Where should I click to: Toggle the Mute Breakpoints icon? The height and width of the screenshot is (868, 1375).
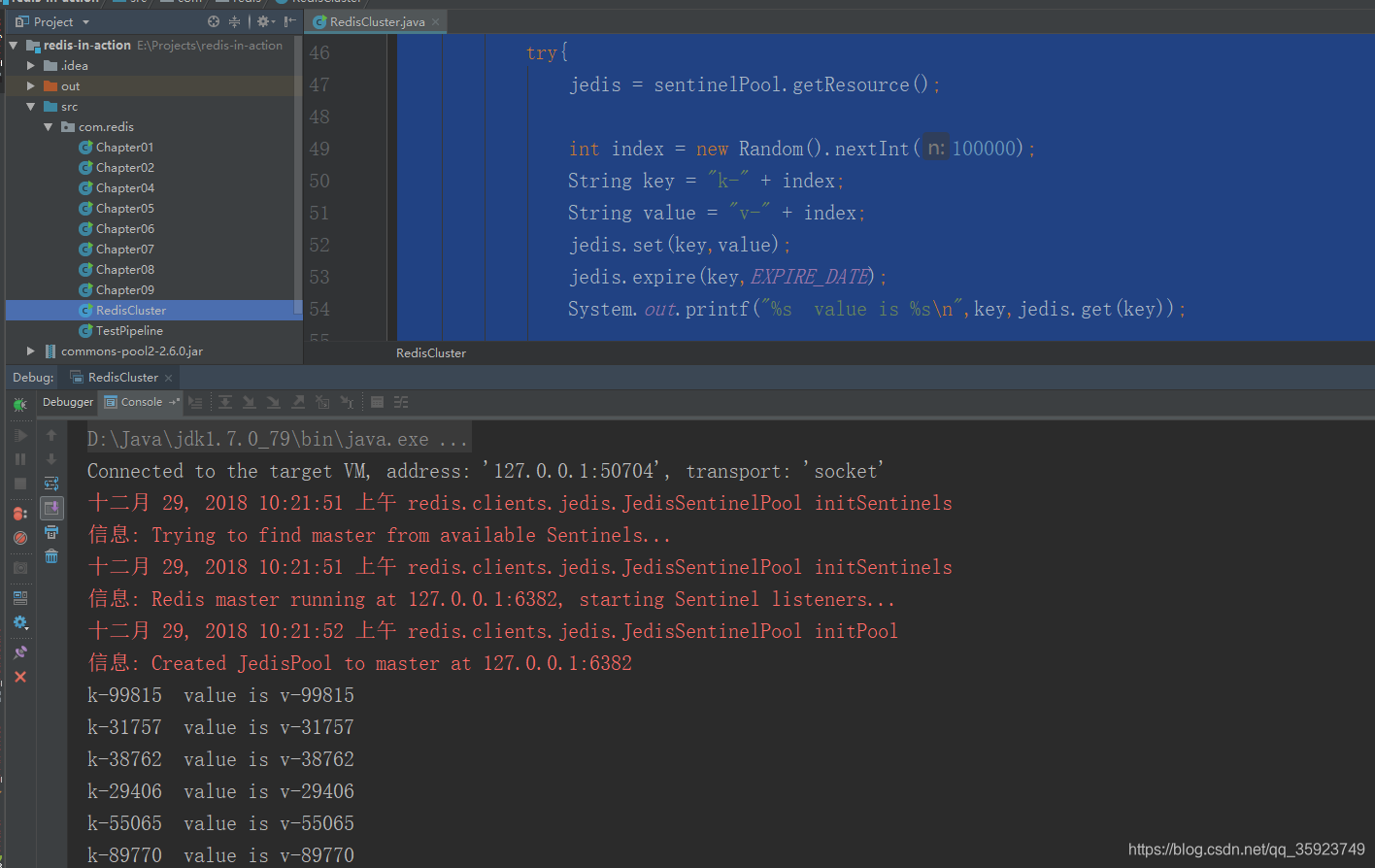tap(20, 538)
